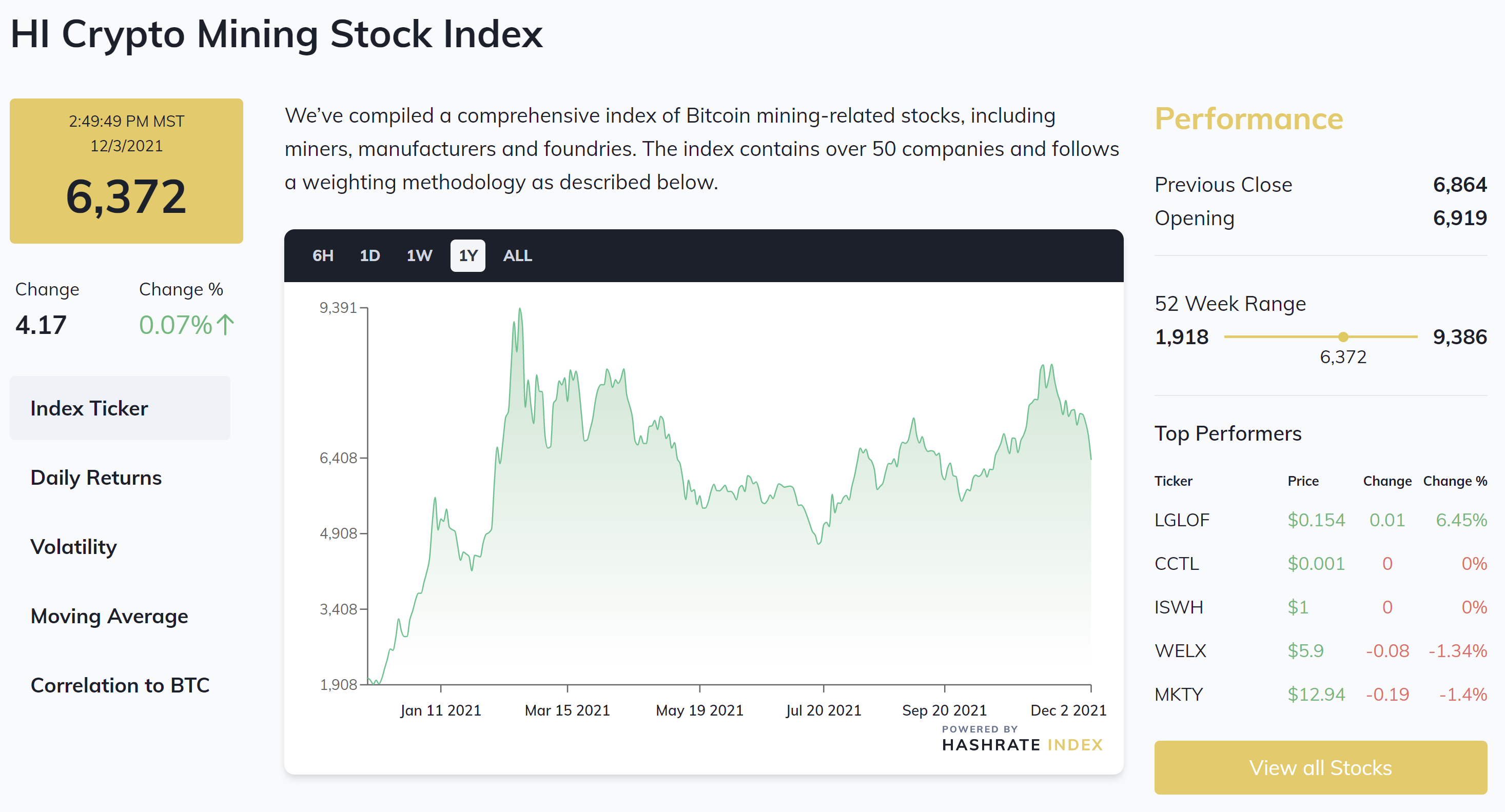Open Correlation to BTC view
The width and height of the screenshot is (1505, 812).
[120, 685]
